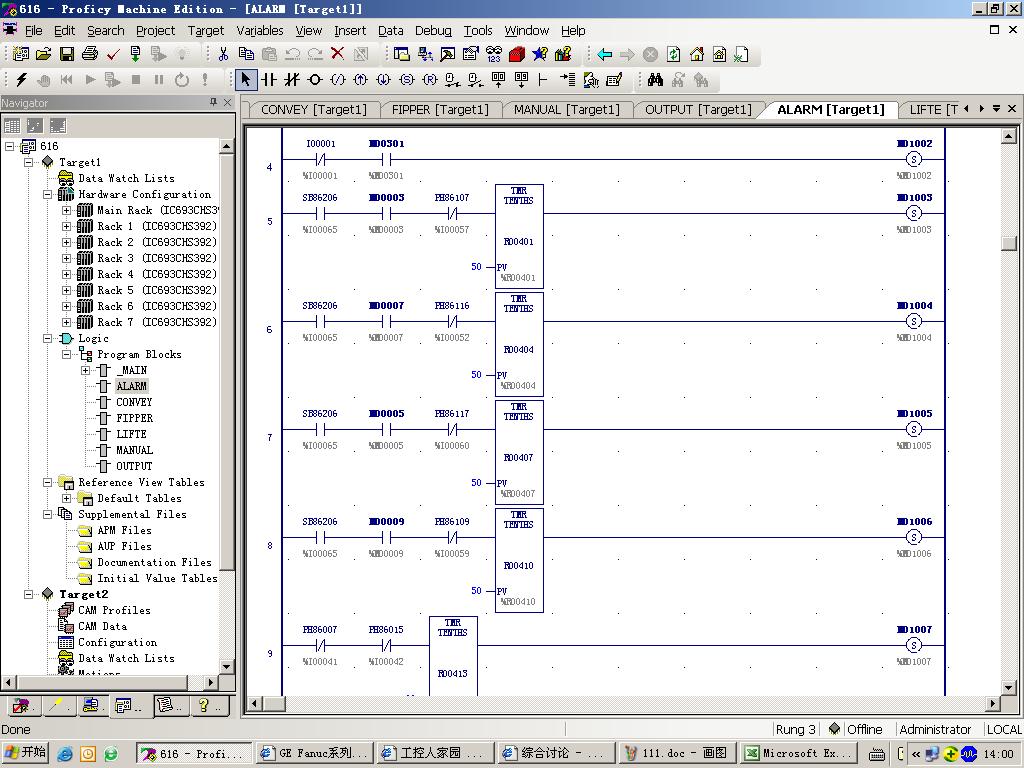This screenshot has height=768, width=1024.
Task: Select the normally closed contact tool
Action: (x=292, y=80)
